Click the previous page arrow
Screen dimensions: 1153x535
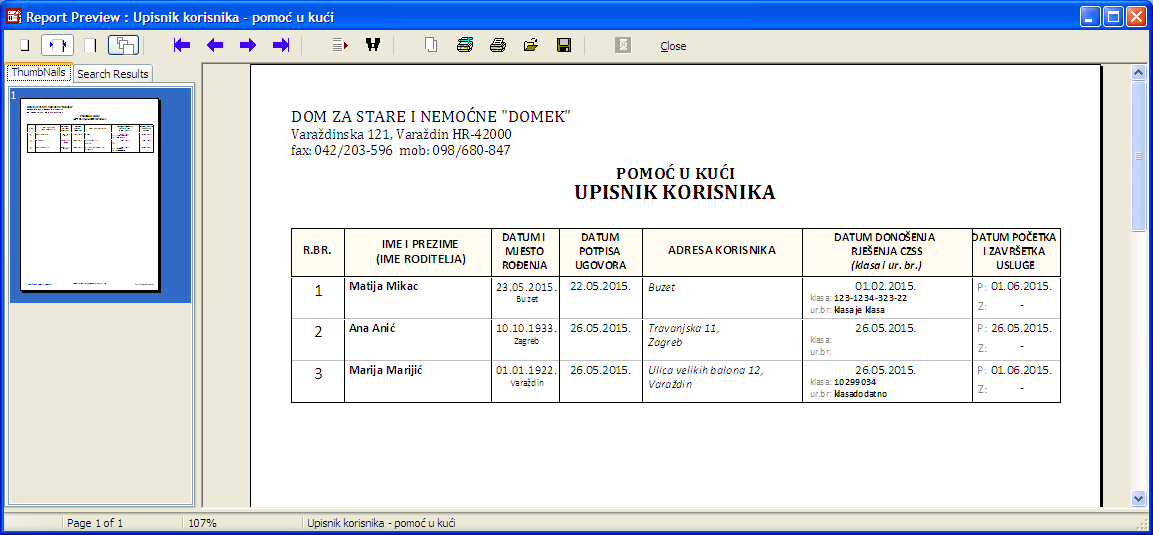pos(214,45)
